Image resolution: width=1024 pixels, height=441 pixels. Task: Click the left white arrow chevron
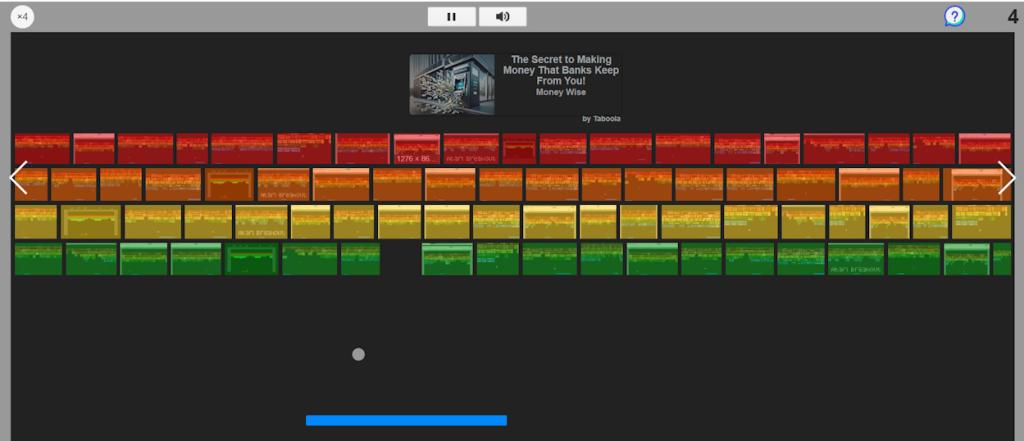pos(18,178)
